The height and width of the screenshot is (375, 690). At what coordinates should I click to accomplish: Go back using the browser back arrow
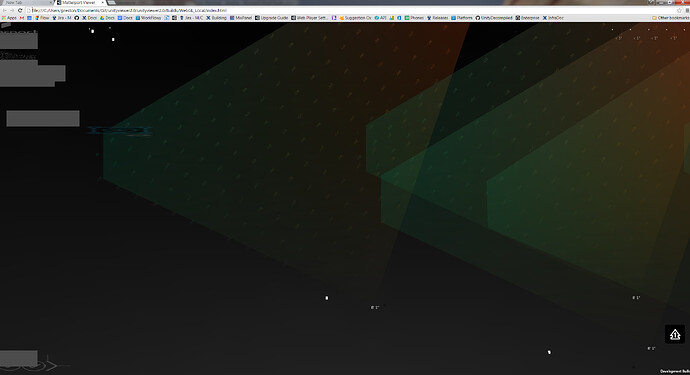tap(4, 10)
